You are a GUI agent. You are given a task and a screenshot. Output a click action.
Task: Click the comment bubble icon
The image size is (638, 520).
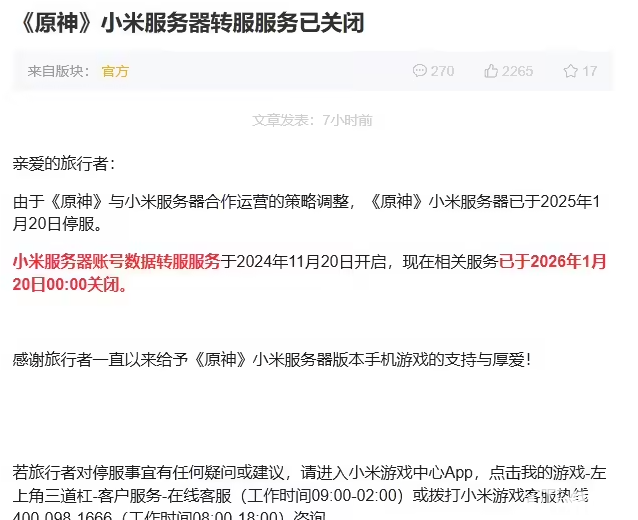coord(419,71)
